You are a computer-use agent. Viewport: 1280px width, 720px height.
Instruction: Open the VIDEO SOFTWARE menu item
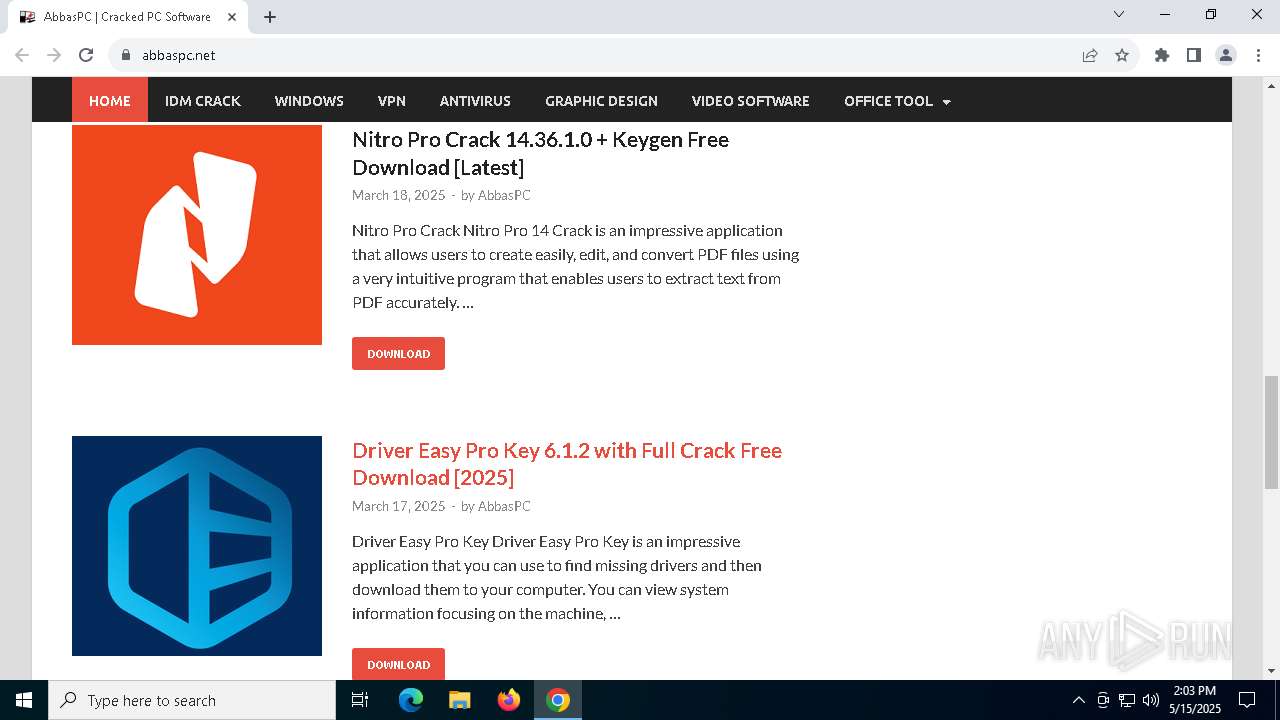(x=751, y=101)
